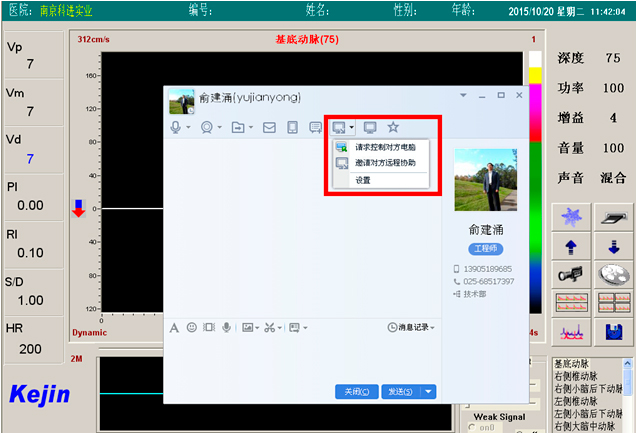Choose 设置 in the remote menu
This screenshot has width=637, height=434.
coord(381,180)
